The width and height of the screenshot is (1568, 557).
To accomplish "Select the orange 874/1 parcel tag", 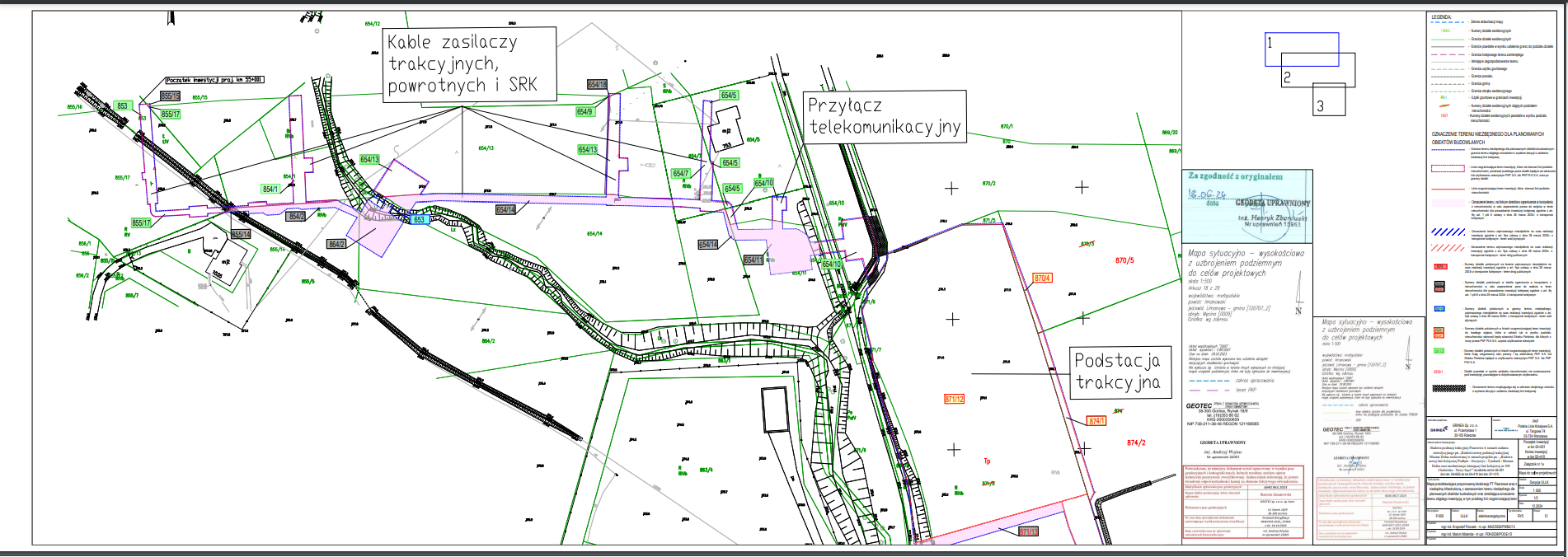I will pyautogui.click(x=1096, y=421).
